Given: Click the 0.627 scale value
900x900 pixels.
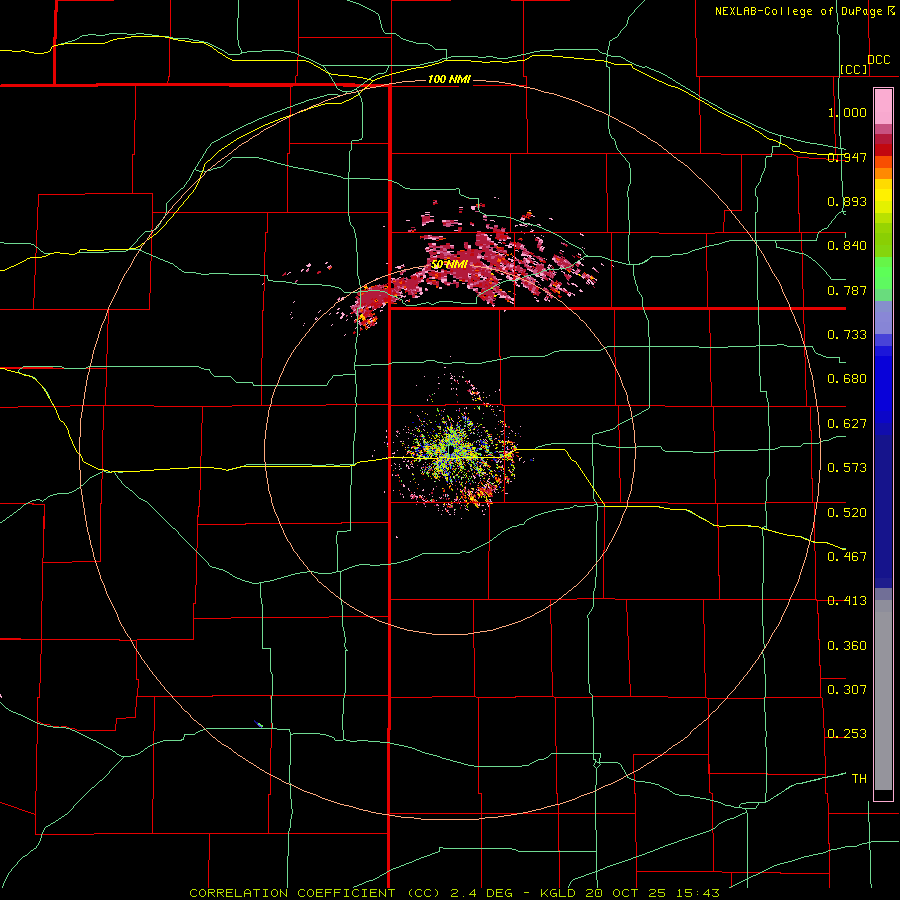Looking at the screenshot, I should pos(847,424).
